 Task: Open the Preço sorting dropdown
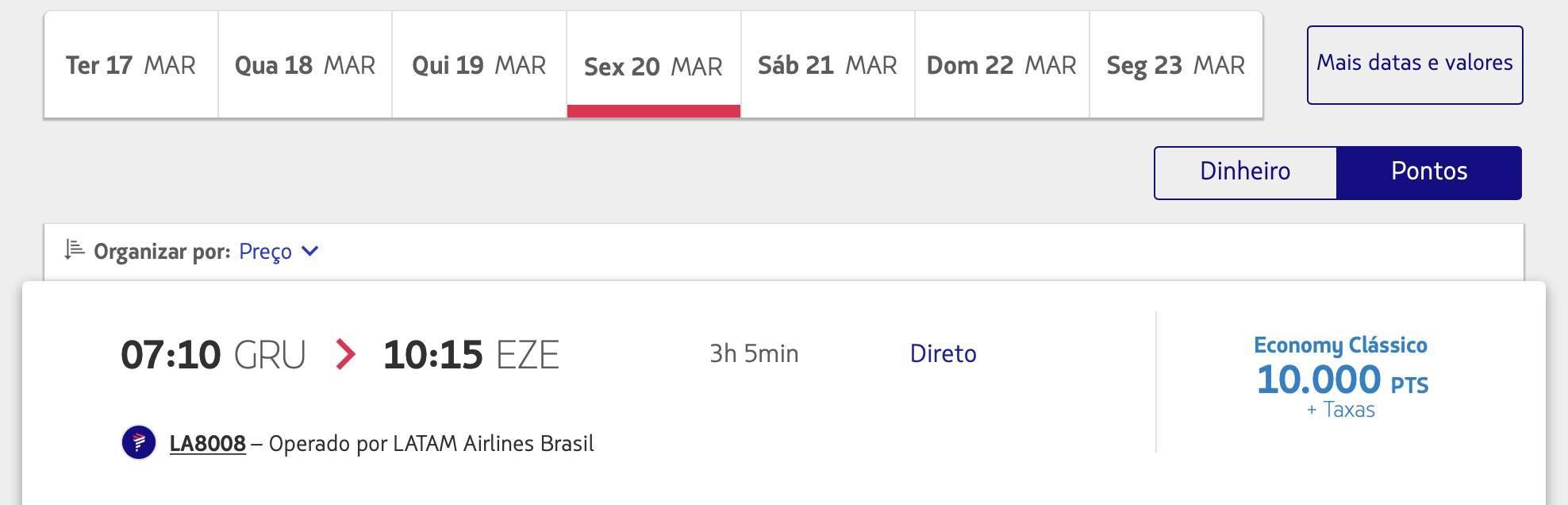pos(279,251)
